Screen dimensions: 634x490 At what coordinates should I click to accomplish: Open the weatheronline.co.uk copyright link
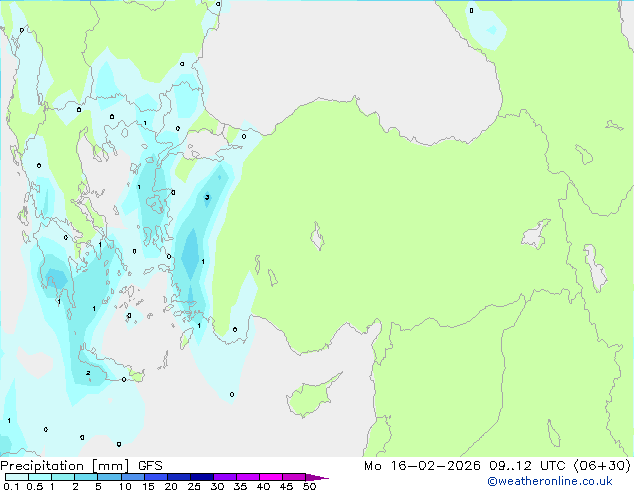tap(549, 481)
